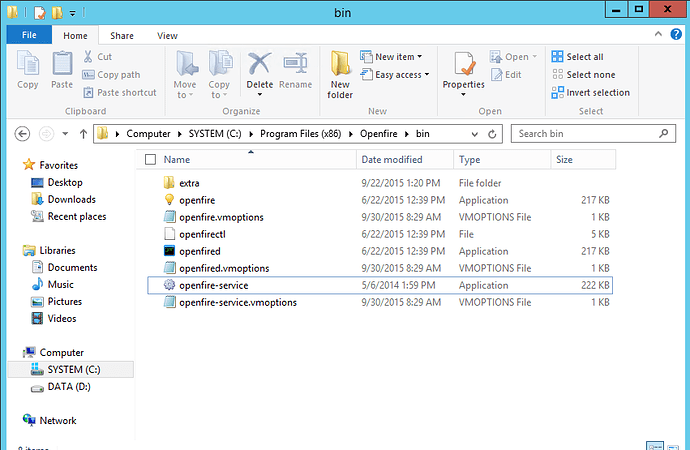Open Downloads in Favorites
690x450 pixels.
[63, 199]
